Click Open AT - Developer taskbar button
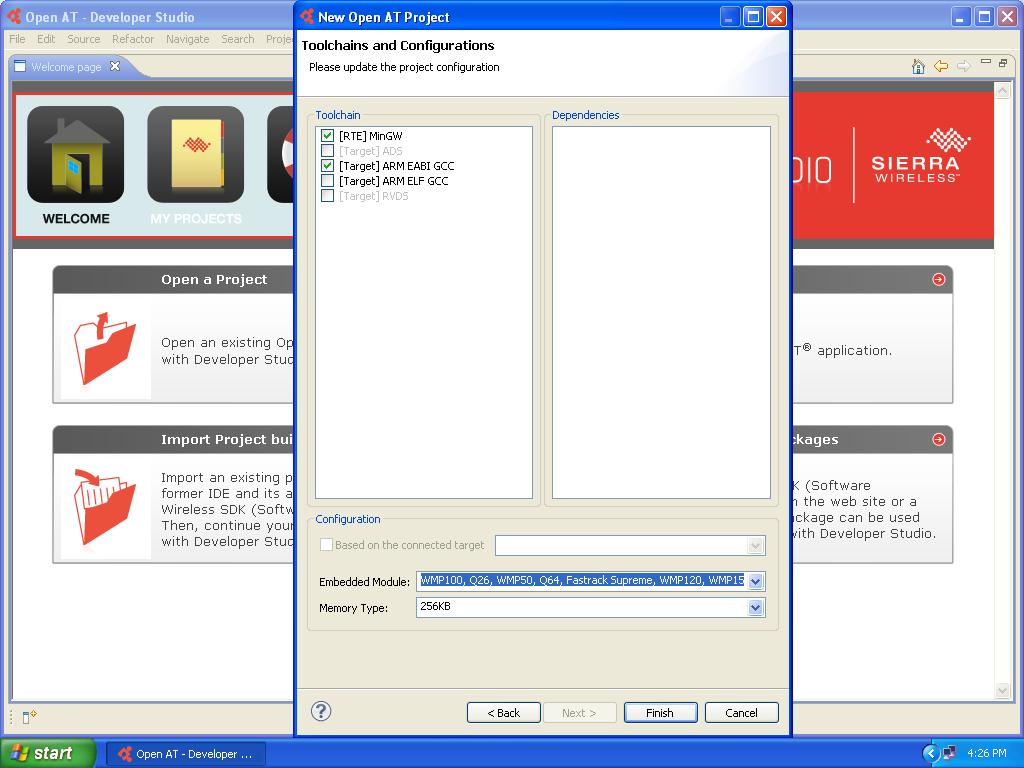1024x768 pixels. pyautogui.click(x=185, y=754)
